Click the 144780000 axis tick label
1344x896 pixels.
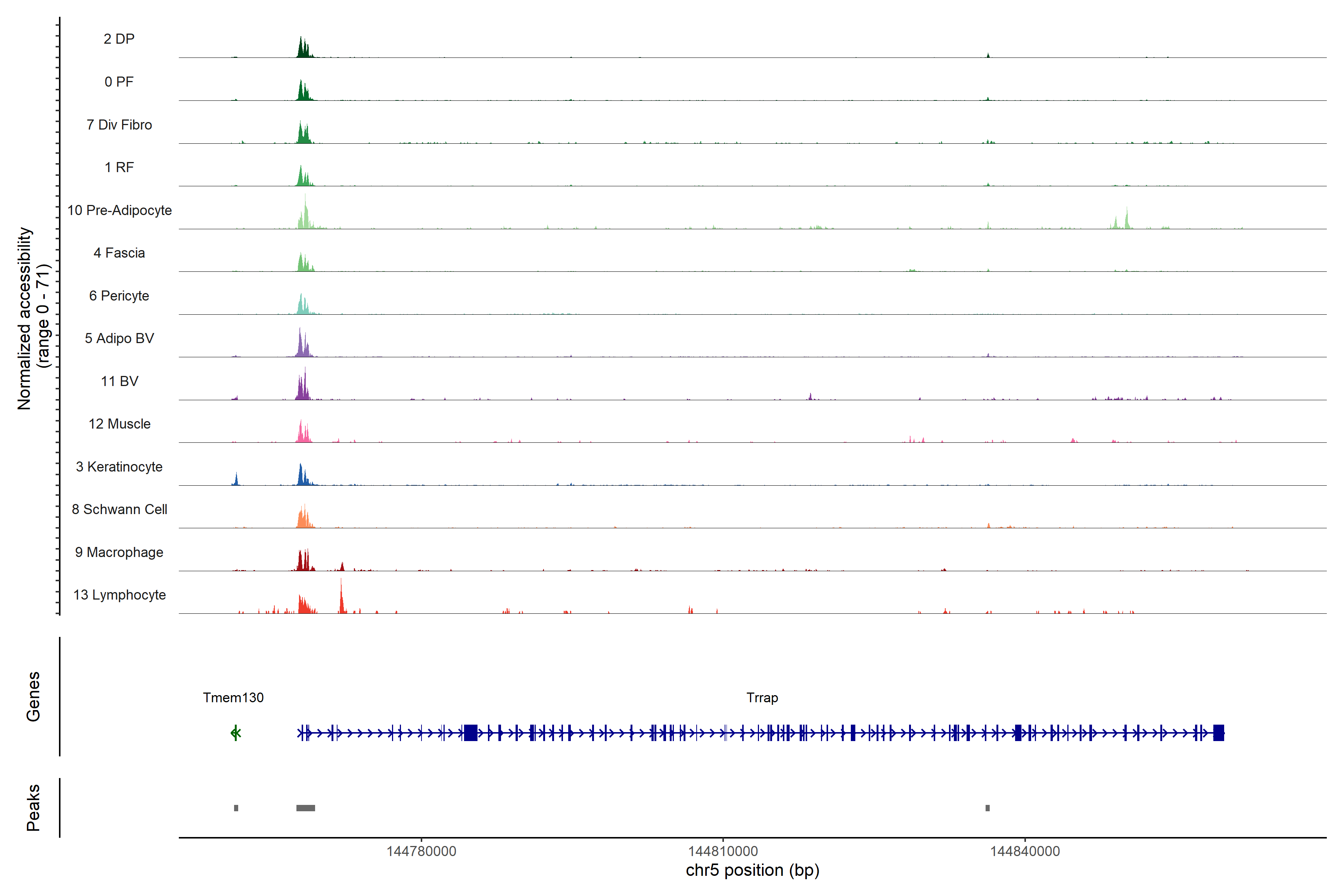[x=421, y=852]
